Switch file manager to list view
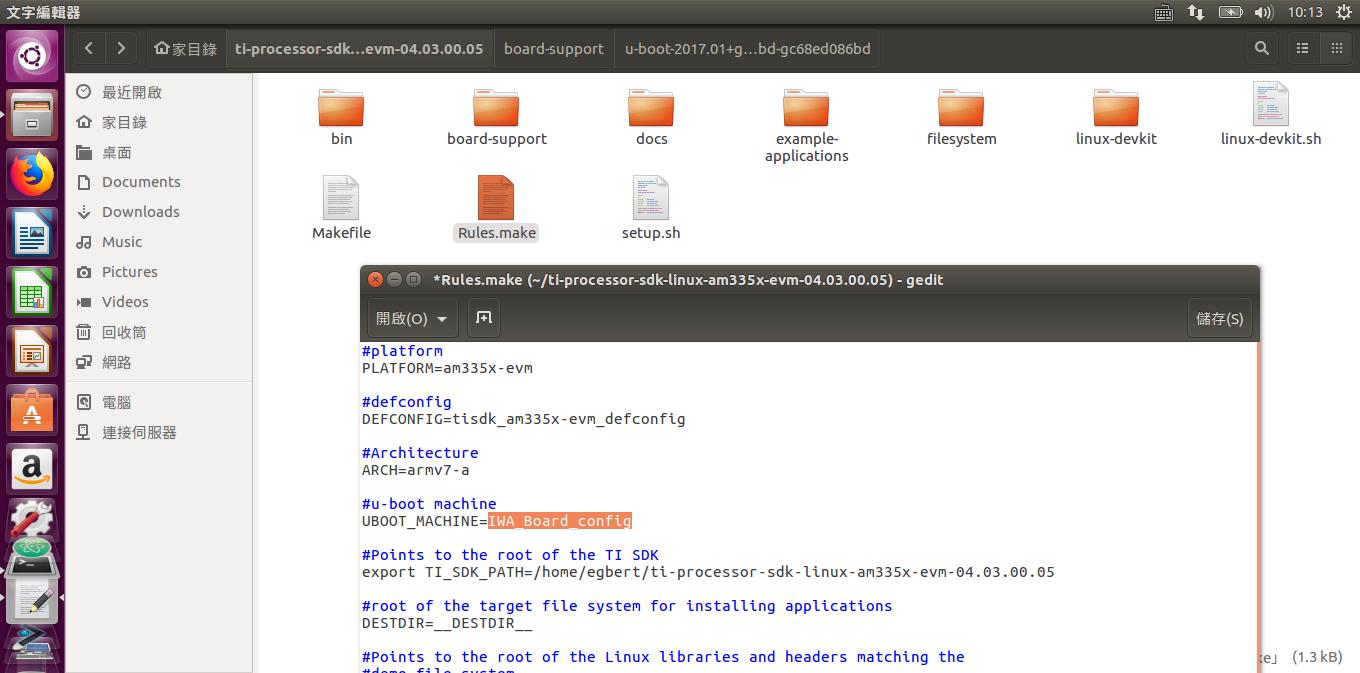The height and width of the screenshot is (673, 1360). pyautogui.click(x=1302, y=48)
